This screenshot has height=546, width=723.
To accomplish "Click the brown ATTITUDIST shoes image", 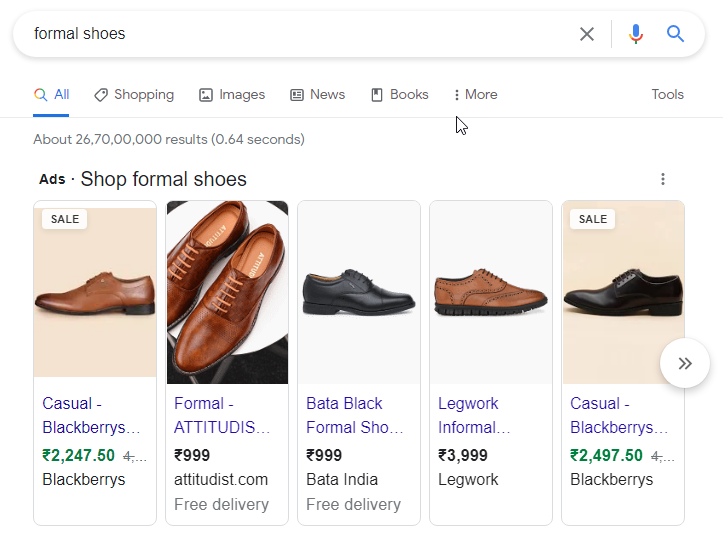I will pyautogui.click(x=227, y=292).
